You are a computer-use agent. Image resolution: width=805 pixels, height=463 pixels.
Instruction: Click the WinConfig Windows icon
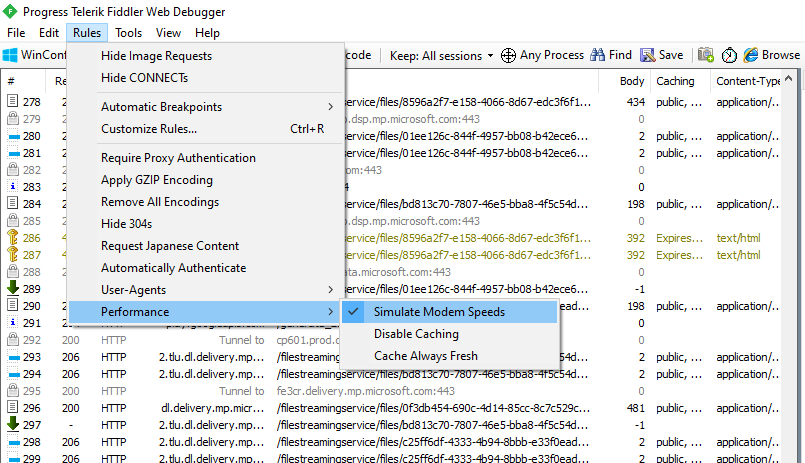tap(10, 55)
